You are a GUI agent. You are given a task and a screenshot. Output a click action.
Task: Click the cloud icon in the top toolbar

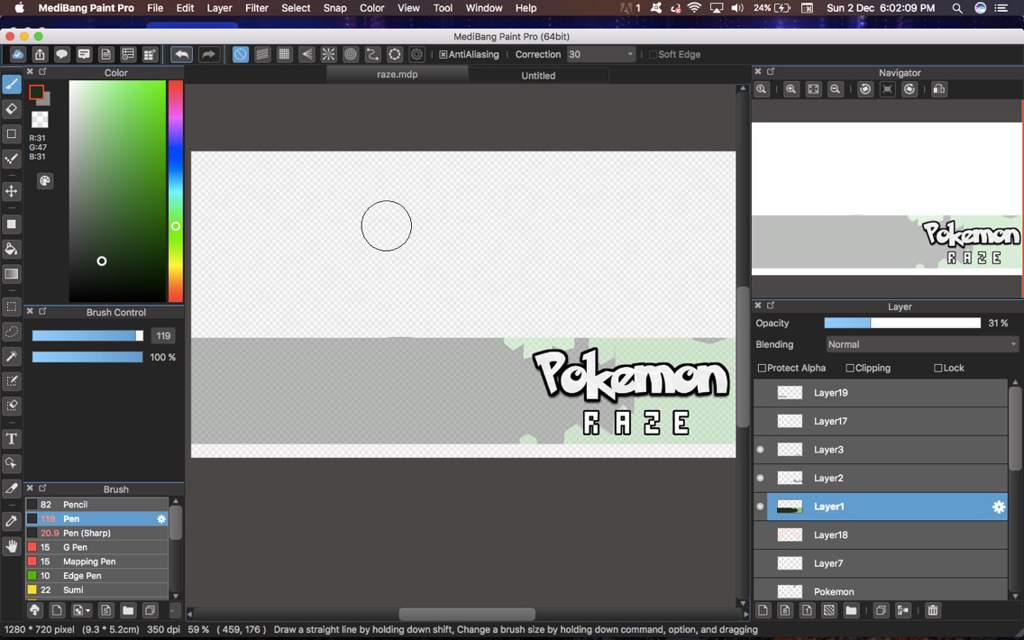(x=18, y=55)
